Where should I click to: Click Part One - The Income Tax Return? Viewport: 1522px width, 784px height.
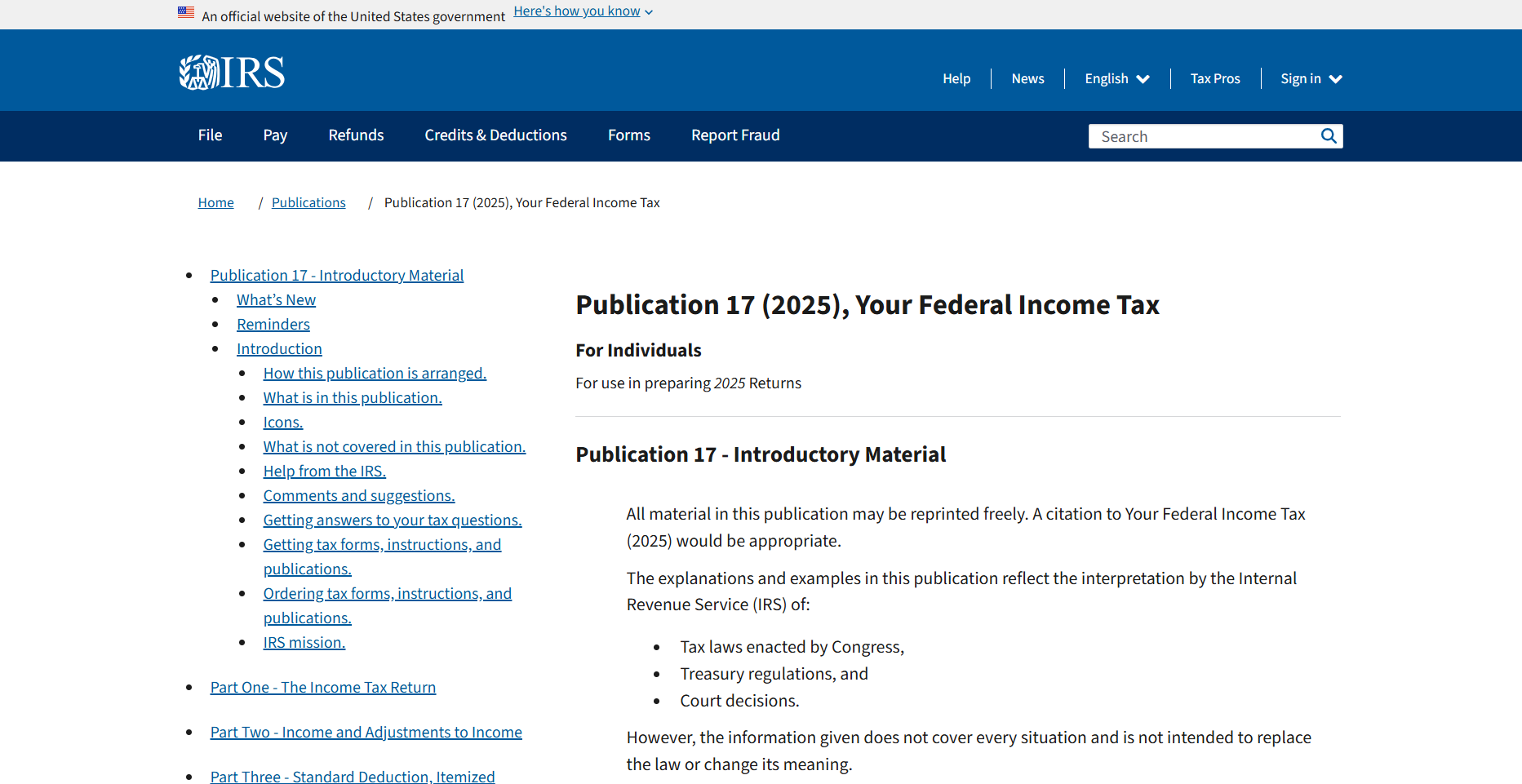tap(323, 687)
